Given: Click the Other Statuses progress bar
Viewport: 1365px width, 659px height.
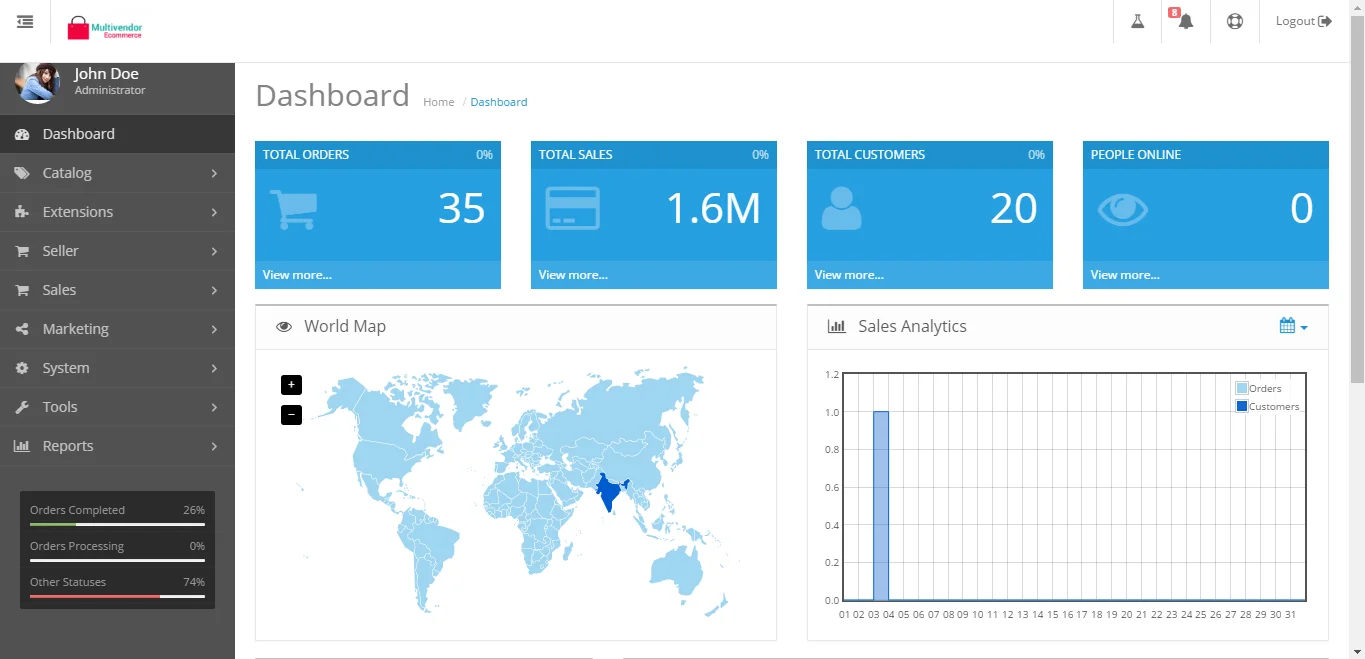Looking at the screenshot, I should point(117,596).
